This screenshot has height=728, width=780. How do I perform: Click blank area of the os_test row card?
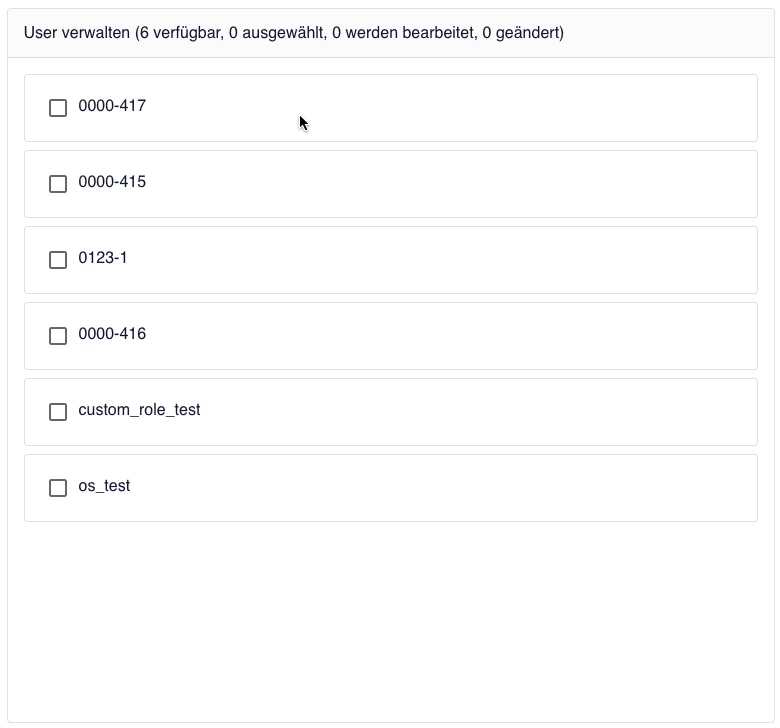[x=500, y=488]
